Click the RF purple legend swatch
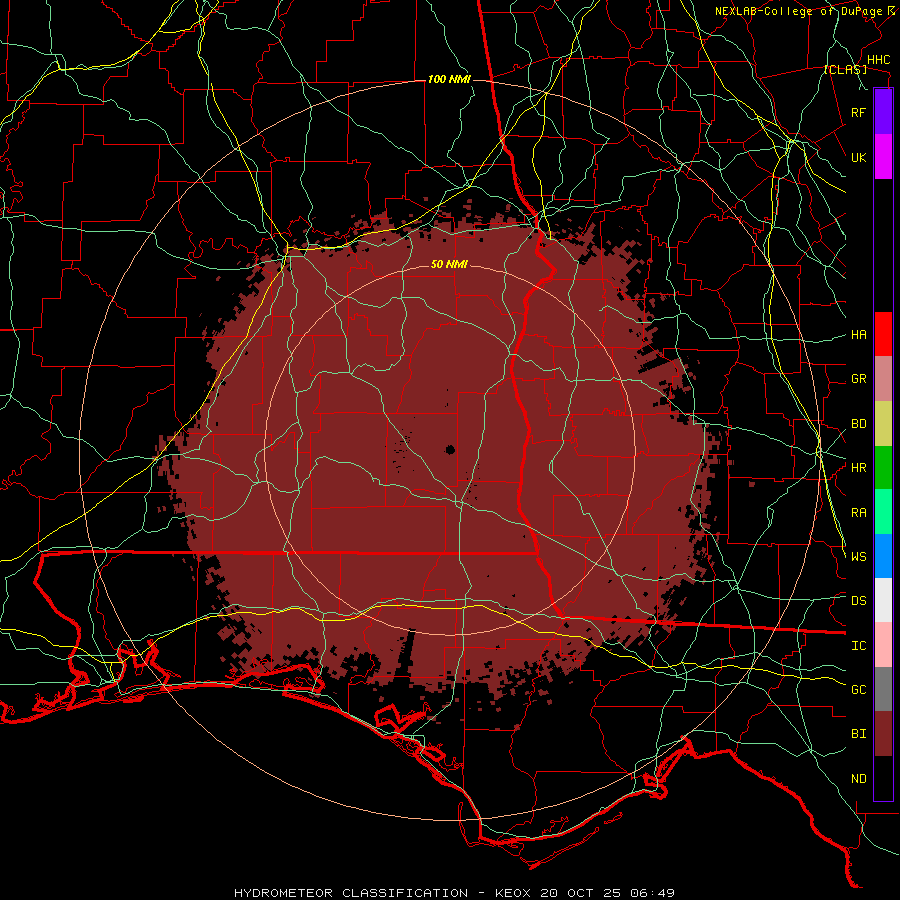900x900 pixels. coord(883,112)
